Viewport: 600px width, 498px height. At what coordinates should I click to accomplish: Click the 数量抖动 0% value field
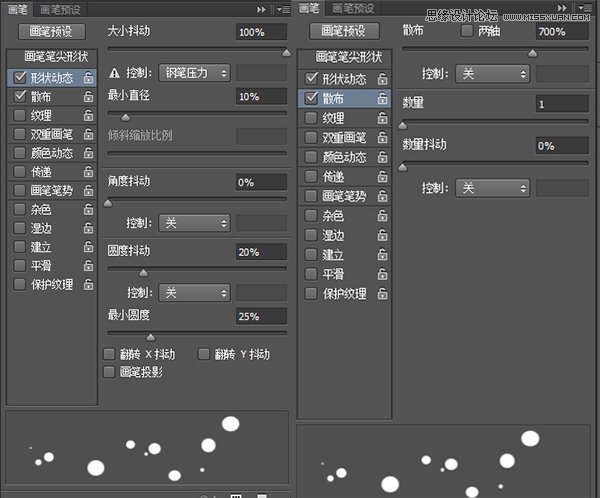pyautogui.click(x=562, y=146)
